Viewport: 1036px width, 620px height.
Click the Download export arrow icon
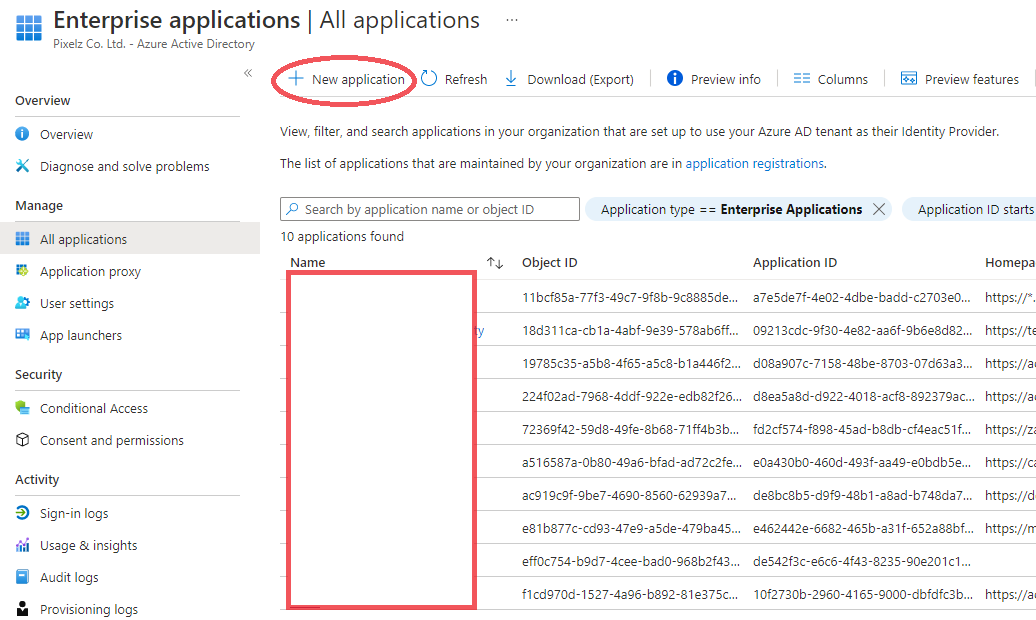pos(511,79)
